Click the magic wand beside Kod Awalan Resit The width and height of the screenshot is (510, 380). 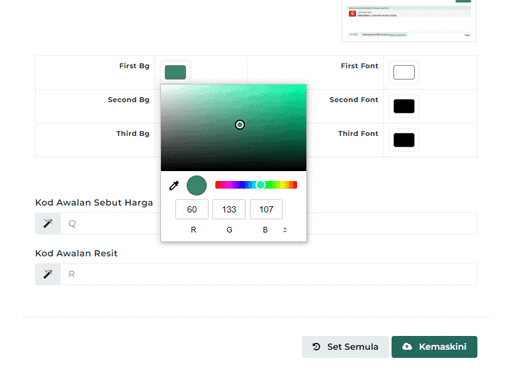pyautogui.click(x=48, y=274)
